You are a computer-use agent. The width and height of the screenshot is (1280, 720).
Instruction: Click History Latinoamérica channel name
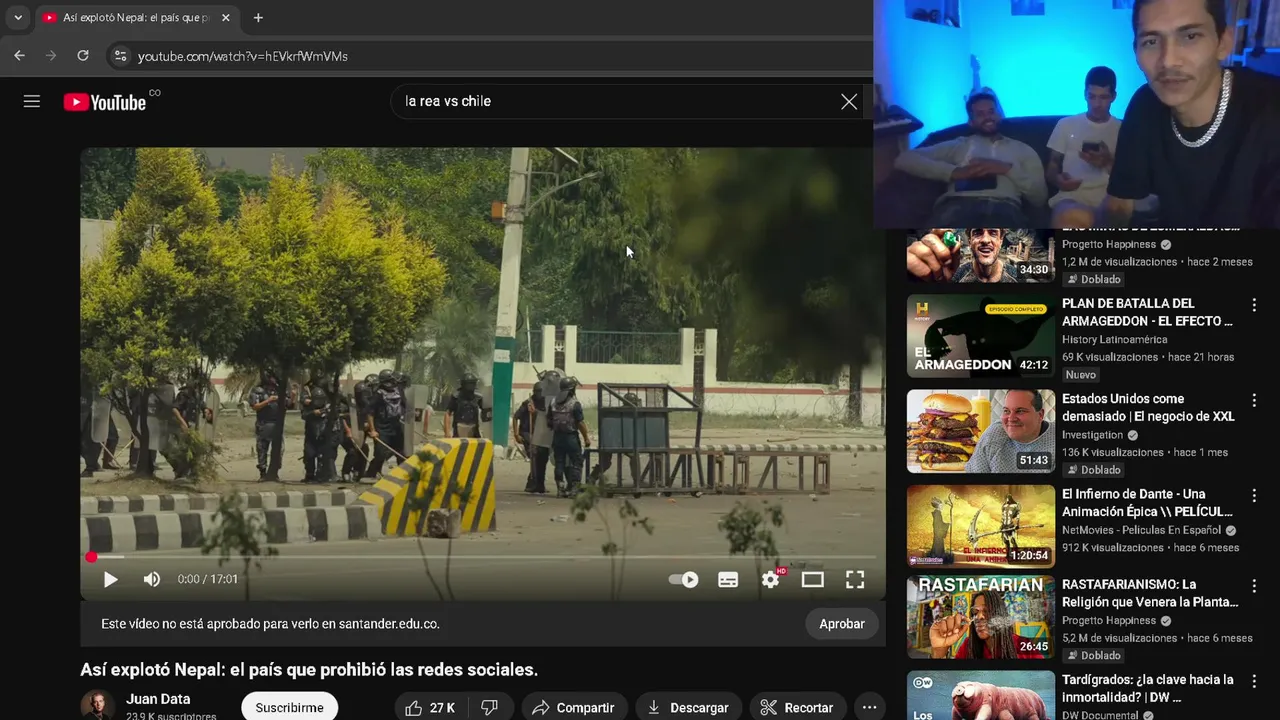coord(1114,340)
